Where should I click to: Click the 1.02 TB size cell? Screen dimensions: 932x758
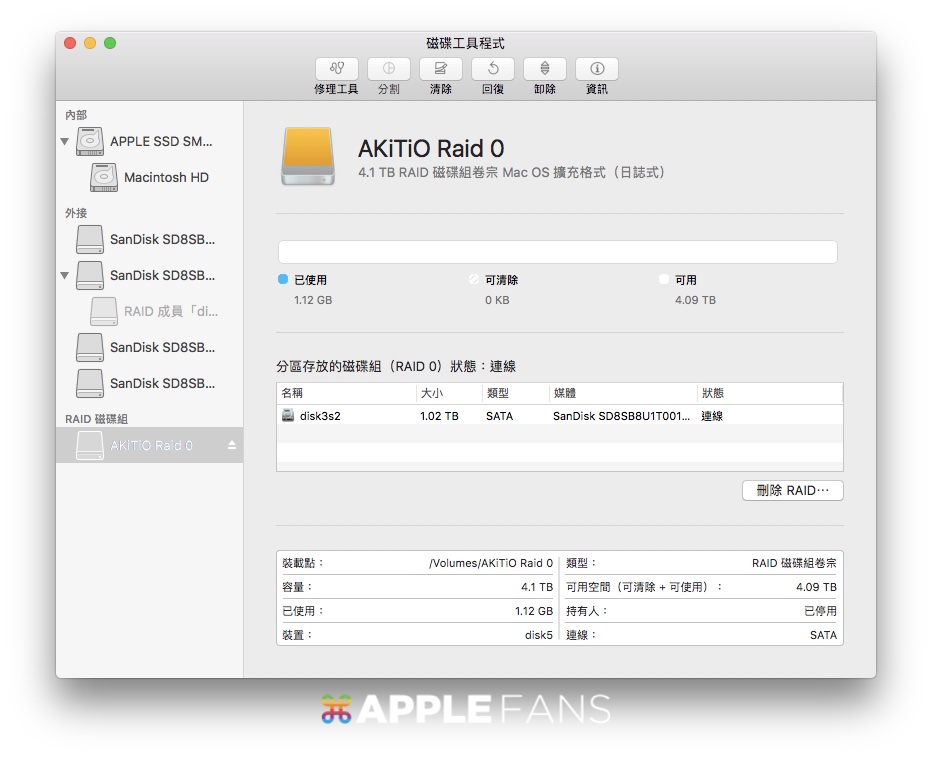pos(439,416)
